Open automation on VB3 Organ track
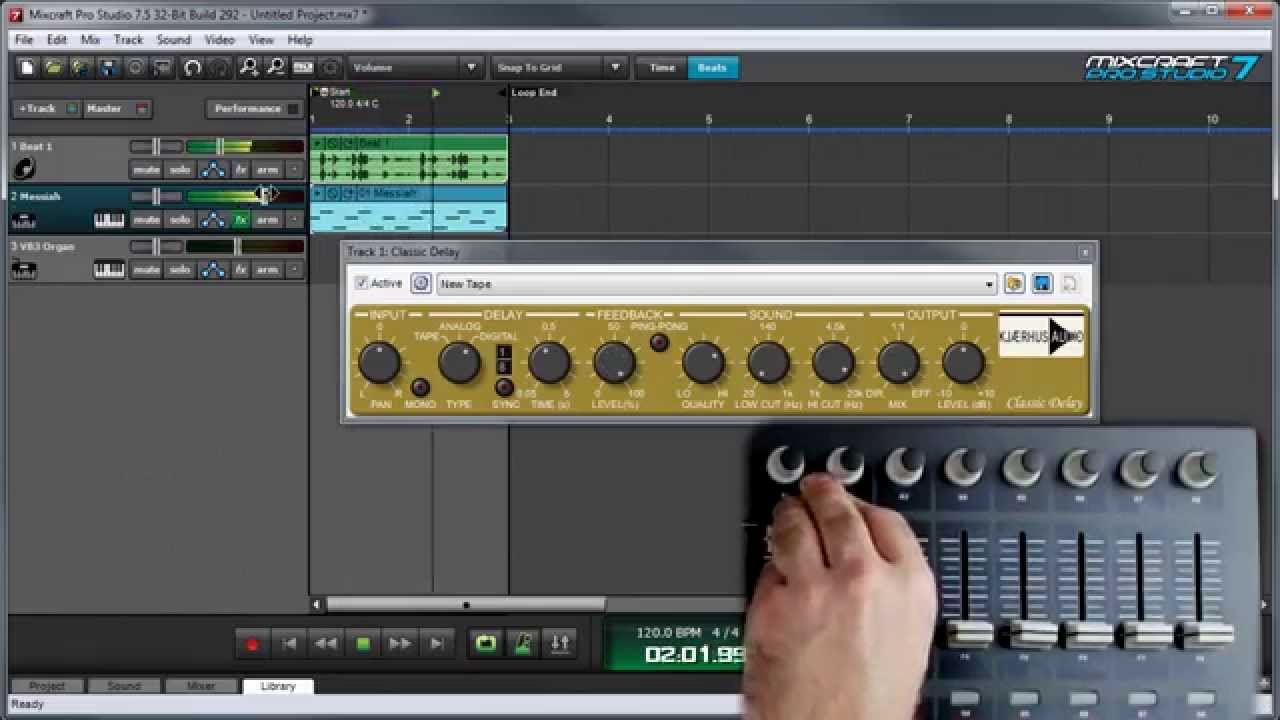This screenshot has height=720, width=1280. [x=212, y=270]
